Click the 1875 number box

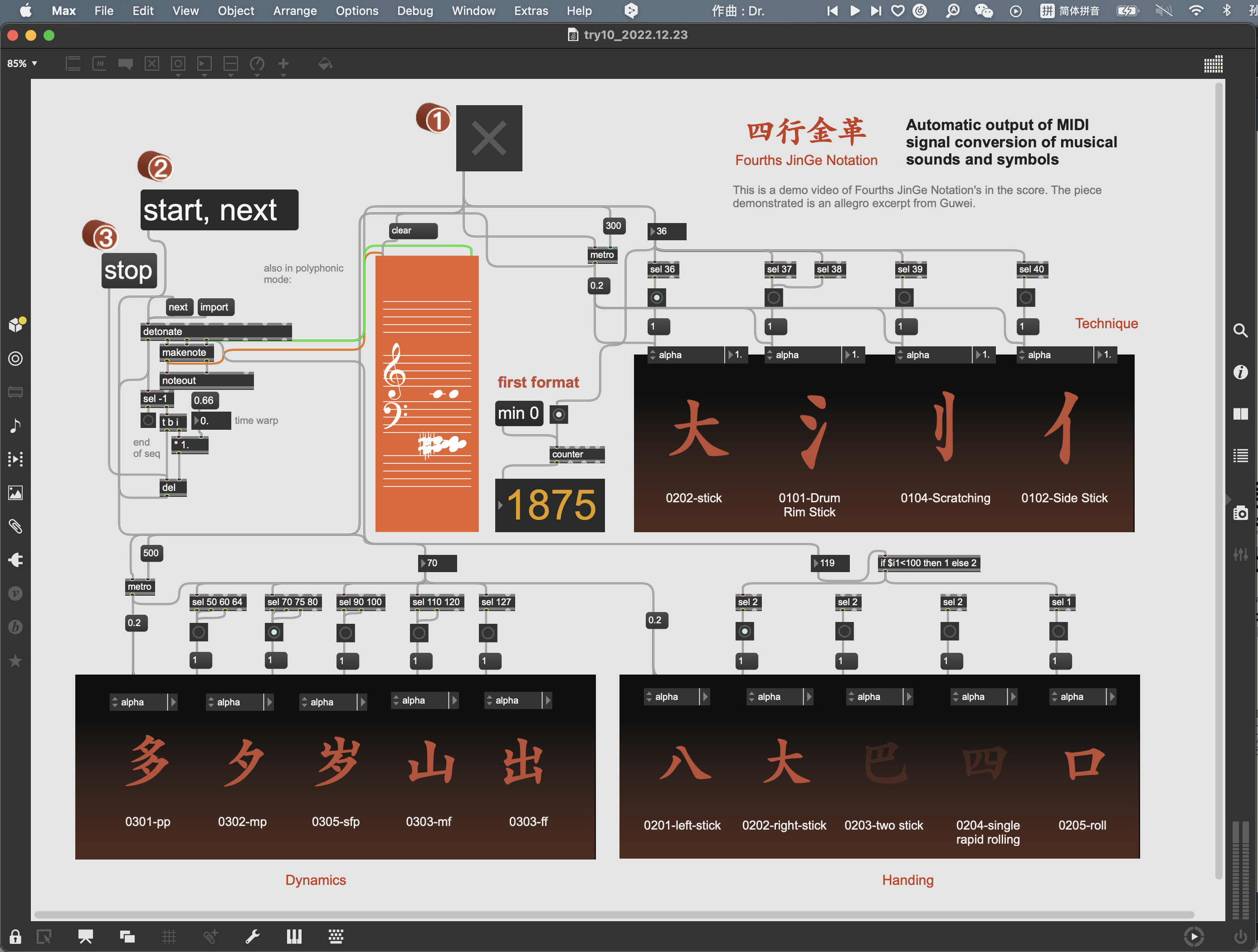(x=551, y=505)
